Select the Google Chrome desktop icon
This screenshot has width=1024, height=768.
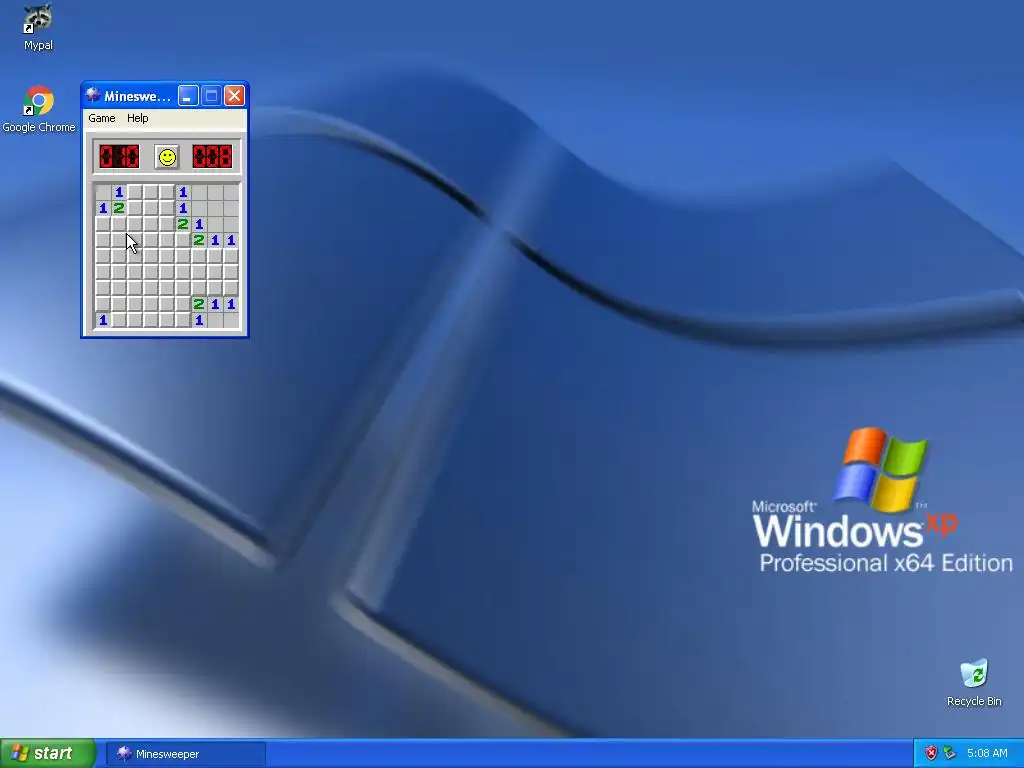click(39, 109)
